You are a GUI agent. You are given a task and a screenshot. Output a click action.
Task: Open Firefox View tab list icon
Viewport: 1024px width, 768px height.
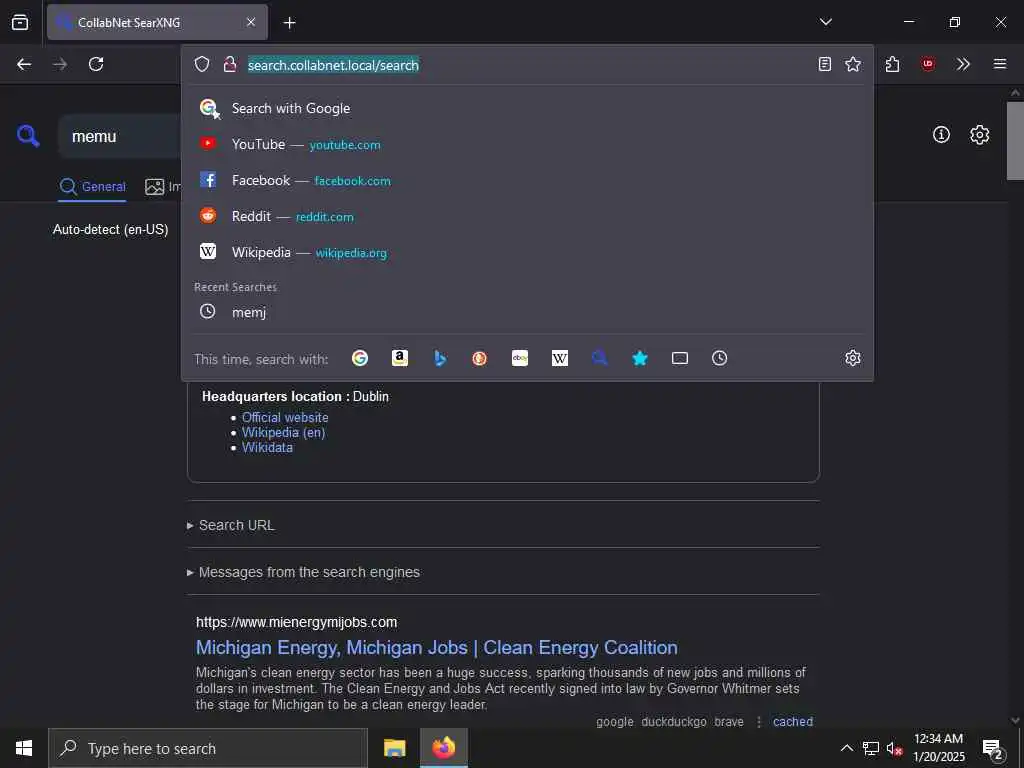point(20,22)
